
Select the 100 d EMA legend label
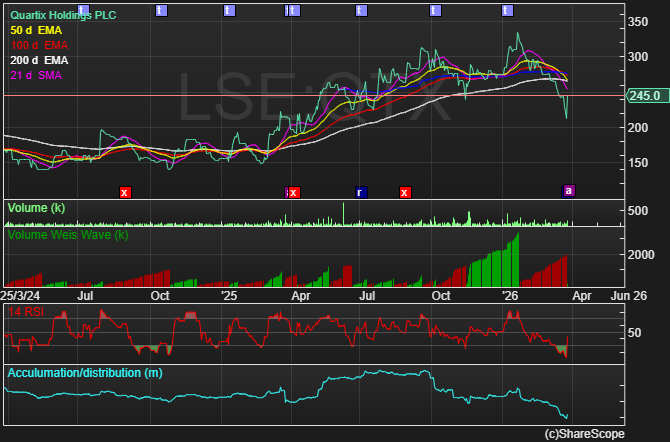click(x=40, y=46)
